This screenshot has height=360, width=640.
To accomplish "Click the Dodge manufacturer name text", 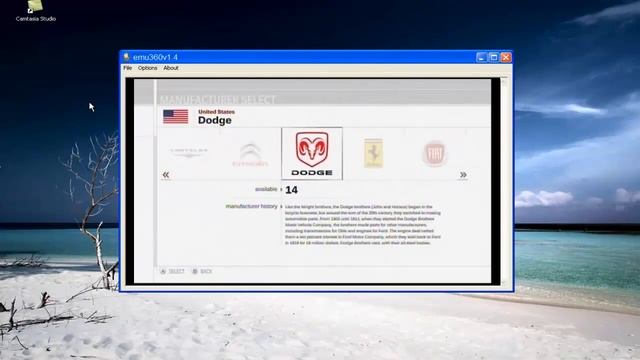I will click(x=215, y=120).
